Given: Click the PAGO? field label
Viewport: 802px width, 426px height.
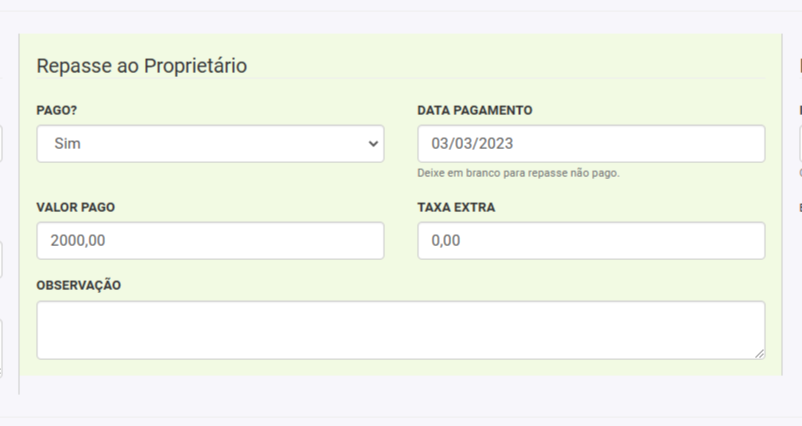Looking at the screenshot, I should tap(57, 110).
